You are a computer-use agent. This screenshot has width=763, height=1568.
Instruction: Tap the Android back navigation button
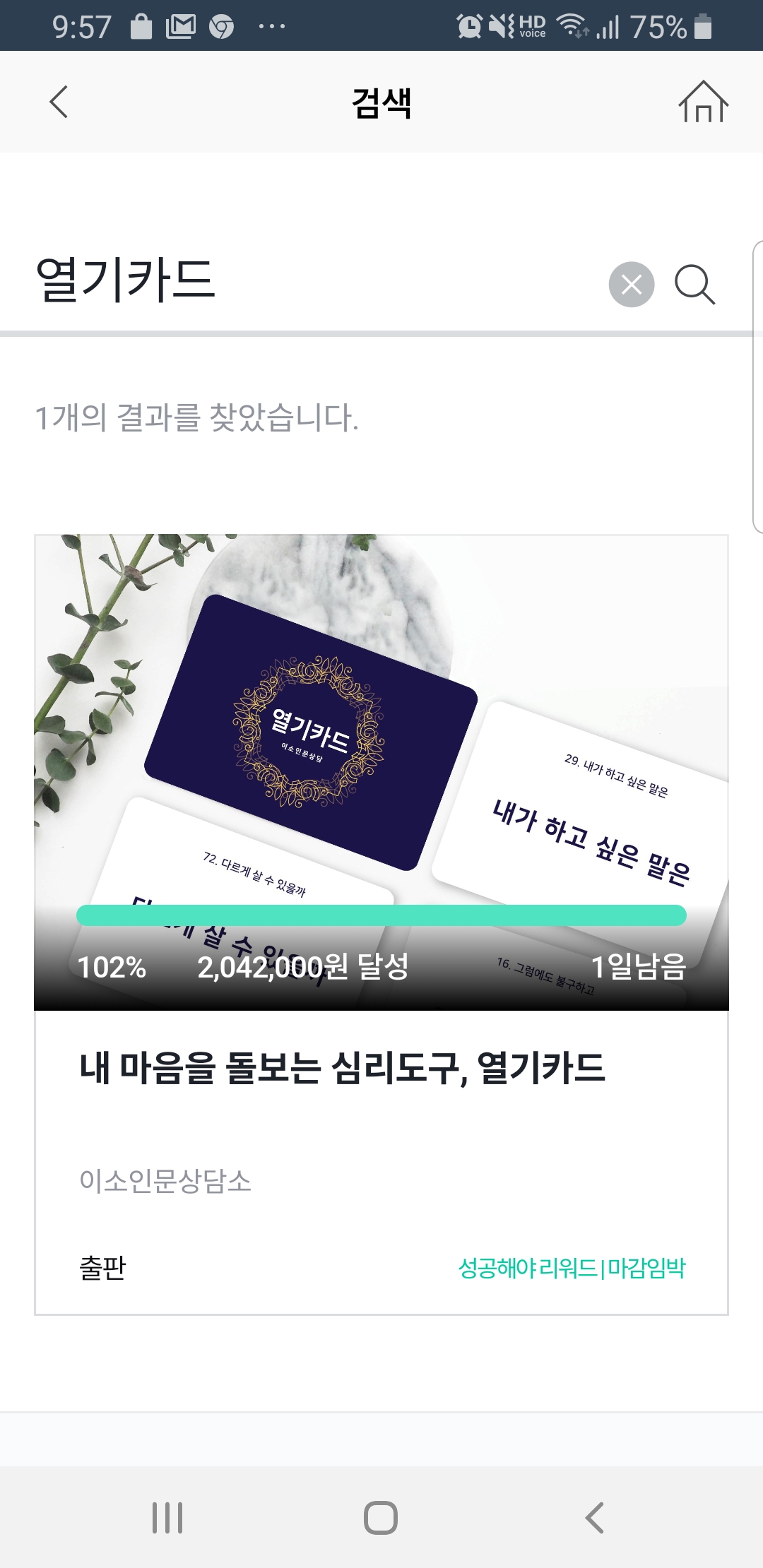pos(595,1517)
